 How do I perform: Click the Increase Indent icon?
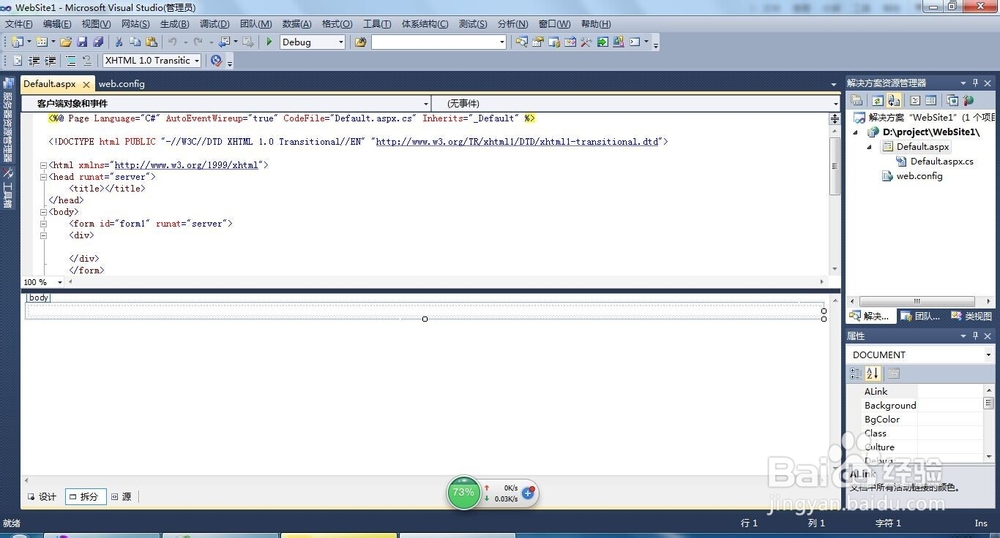50,61
